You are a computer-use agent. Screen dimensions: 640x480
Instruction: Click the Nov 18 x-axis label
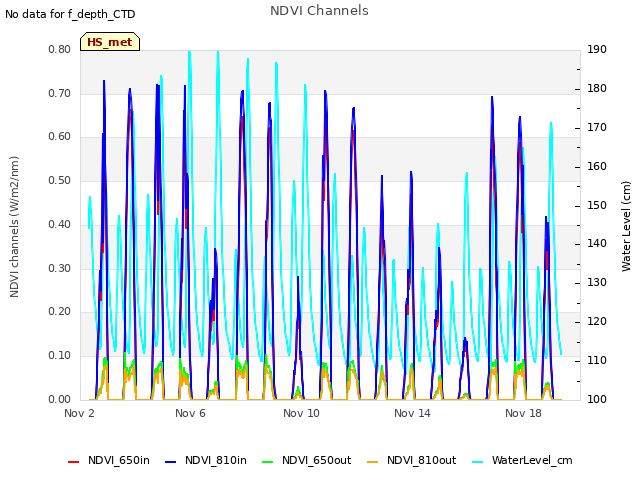(523, 413)
